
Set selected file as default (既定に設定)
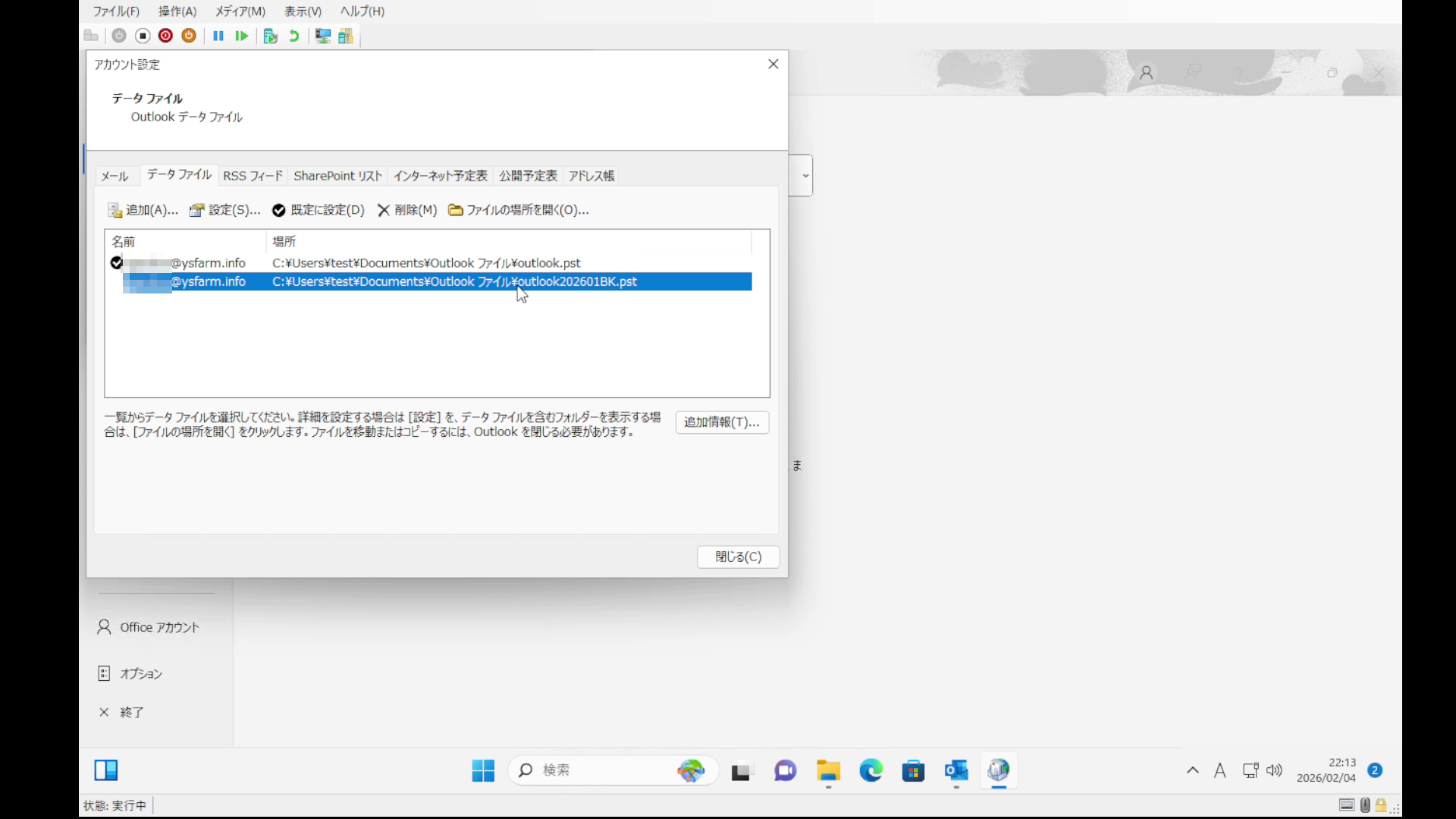[x=318, y=210]
